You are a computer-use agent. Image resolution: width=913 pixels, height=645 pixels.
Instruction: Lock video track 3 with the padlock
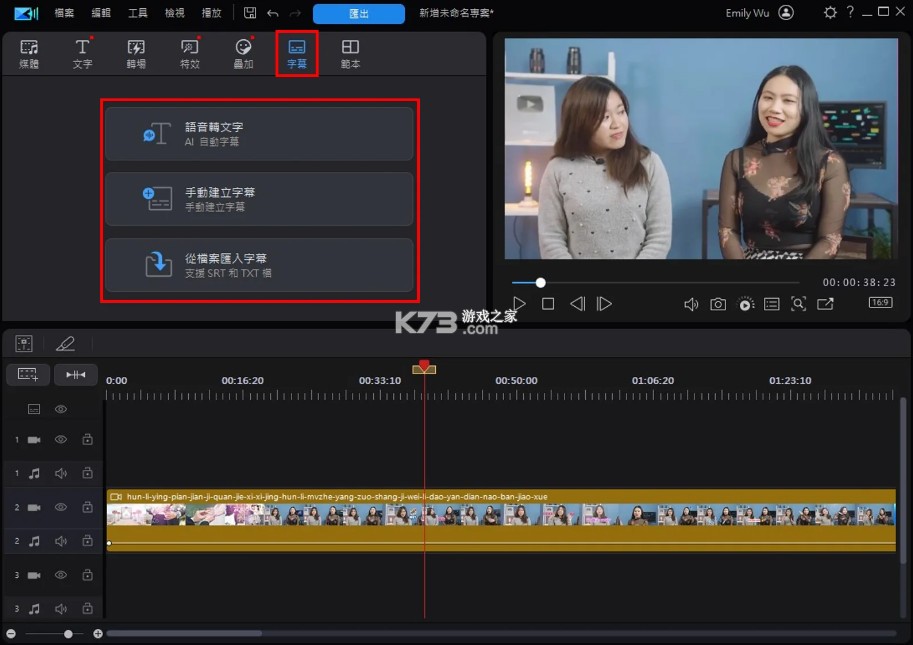[x=87, y=575]
